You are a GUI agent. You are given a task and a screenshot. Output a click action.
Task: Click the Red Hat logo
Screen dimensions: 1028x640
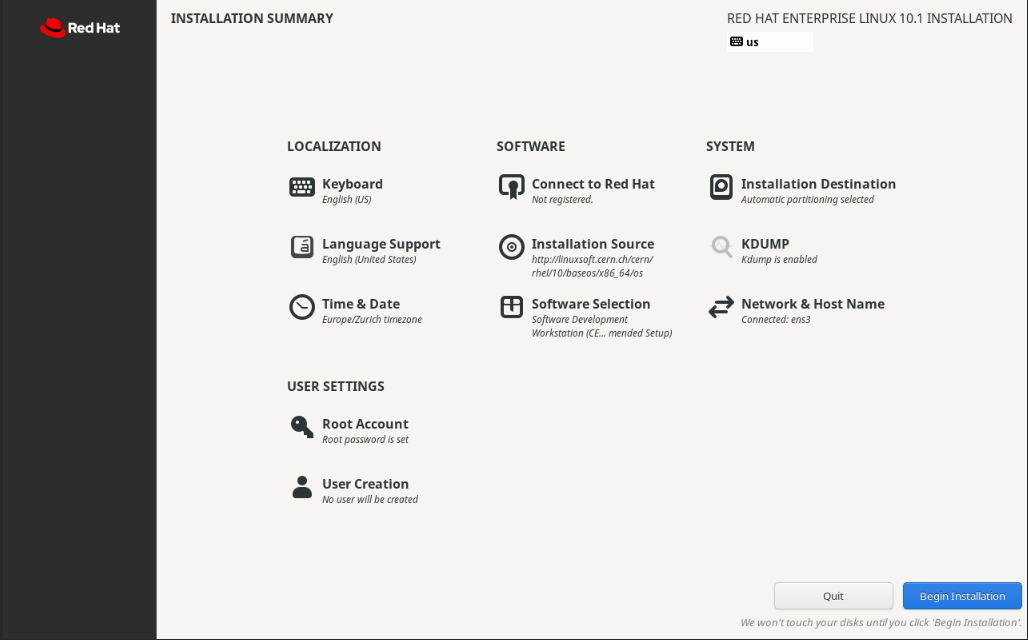[x=80, y=28]
